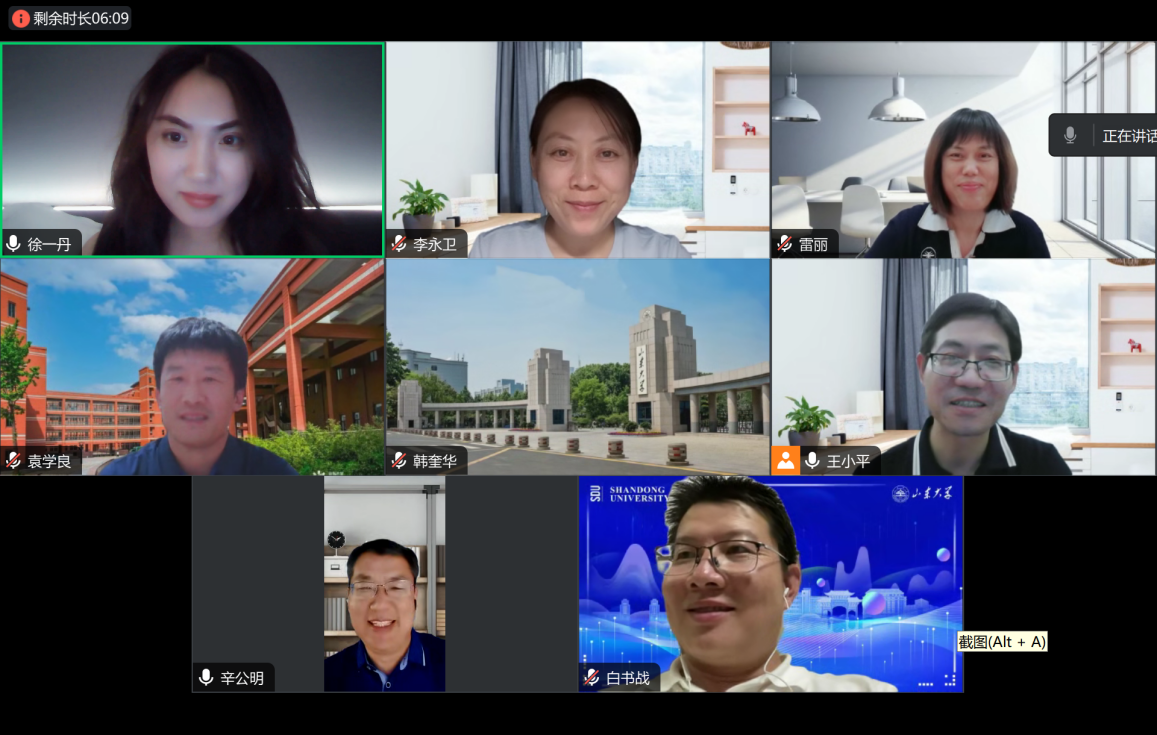Click the name label 韩奎华
The image size is (1157, 735).
click(435, 462)
